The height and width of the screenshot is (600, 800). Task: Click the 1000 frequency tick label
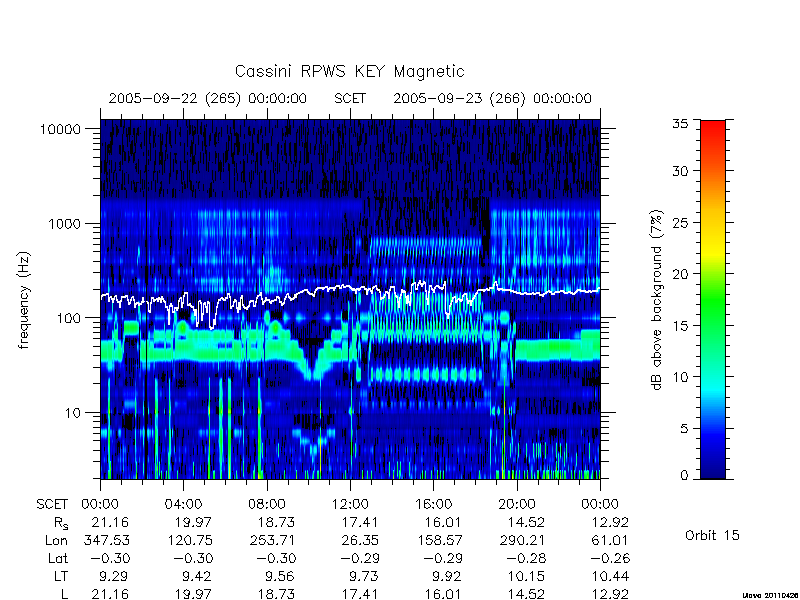click(x=64, y=224)
